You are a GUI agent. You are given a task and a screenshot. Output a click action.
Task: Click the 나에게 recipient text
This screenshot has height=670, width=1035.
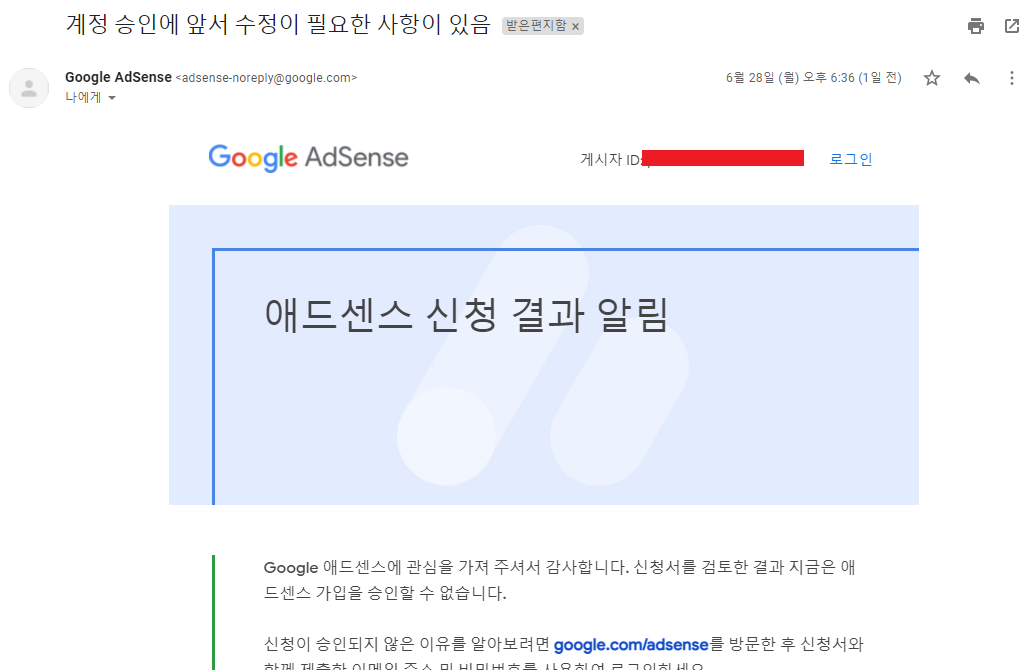(x=83, y=98)
